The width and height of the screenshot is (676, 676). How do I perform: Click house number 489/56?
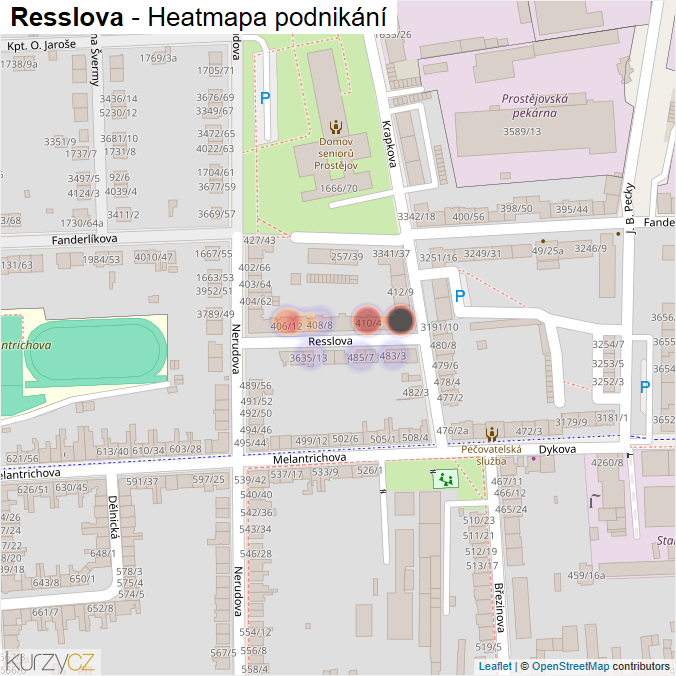pos(256,385)
